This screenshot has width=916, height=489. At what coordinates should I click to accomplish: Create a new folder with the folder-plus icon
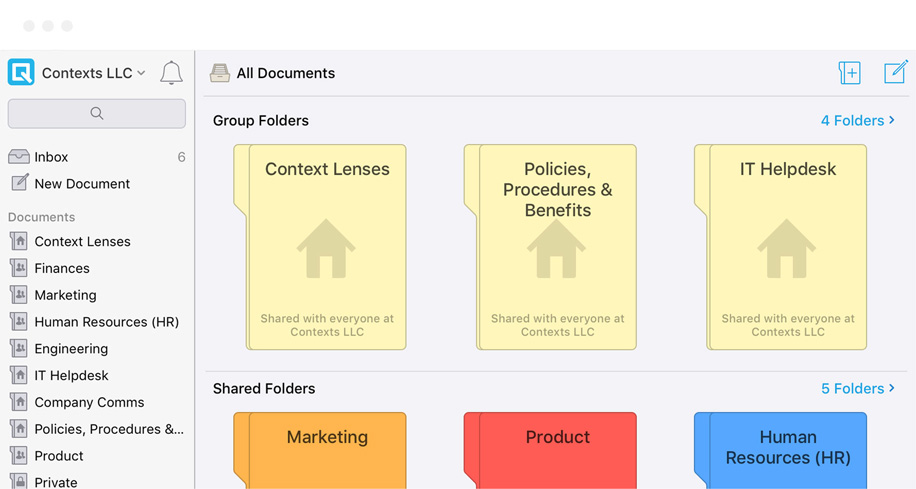(849, 73)
